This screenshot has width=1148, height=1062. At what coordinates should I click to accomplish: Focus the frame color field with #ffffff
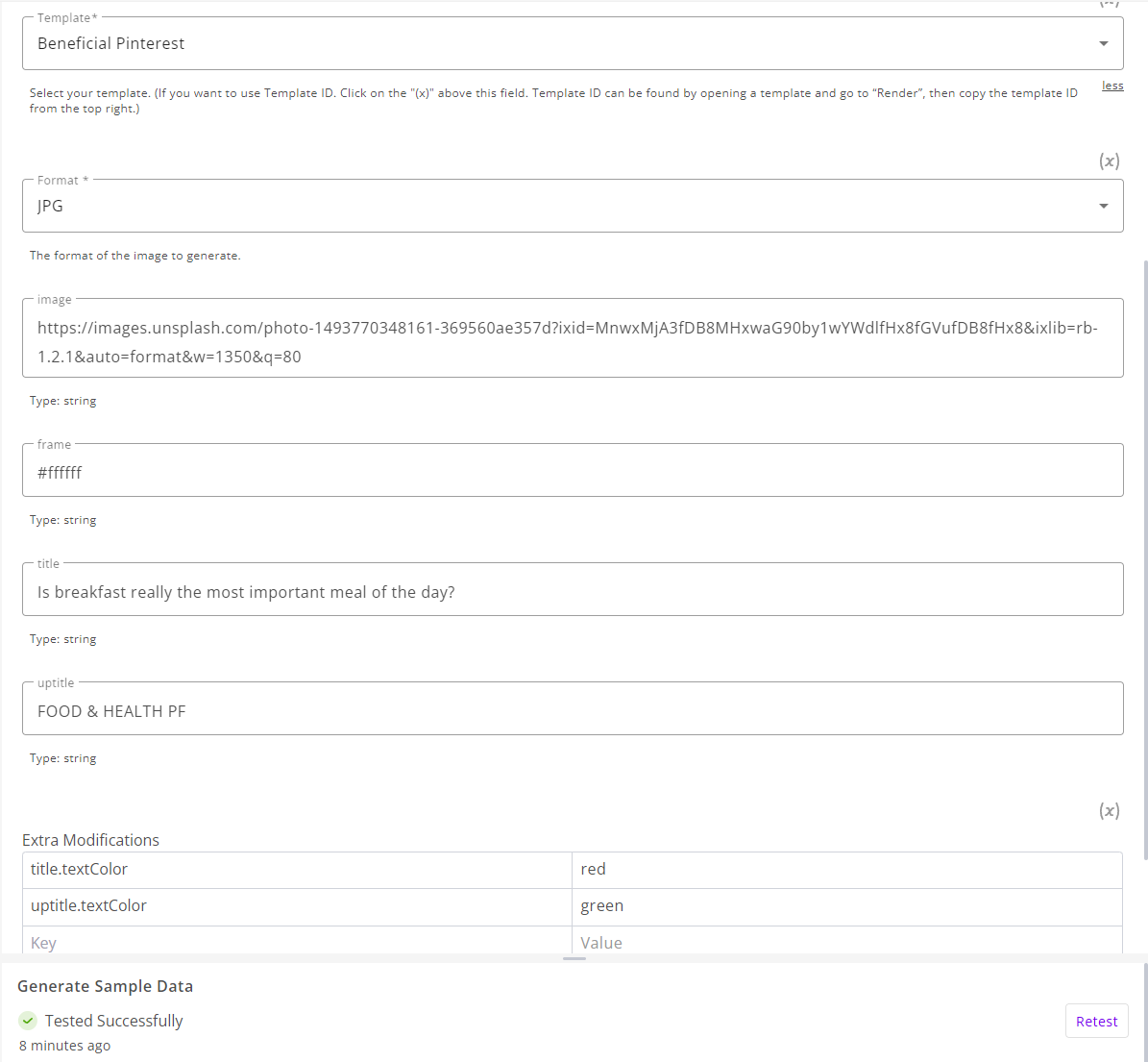(572, 473)
